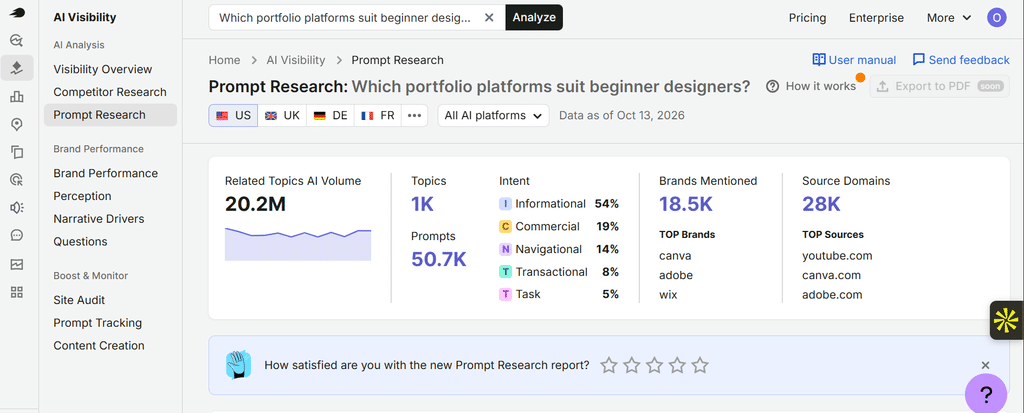Clear the search prompt with X icon
This screenshot has width=1024, height=413.
[x=489, y=18]
